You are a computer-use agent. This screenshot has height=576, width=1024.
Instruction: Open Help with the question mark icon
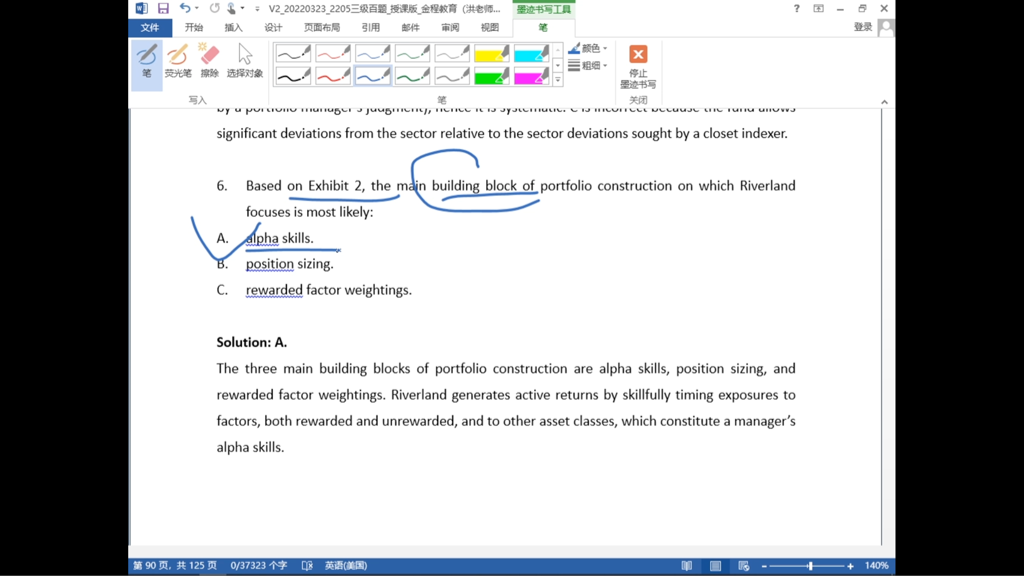[x=796, y=9]
